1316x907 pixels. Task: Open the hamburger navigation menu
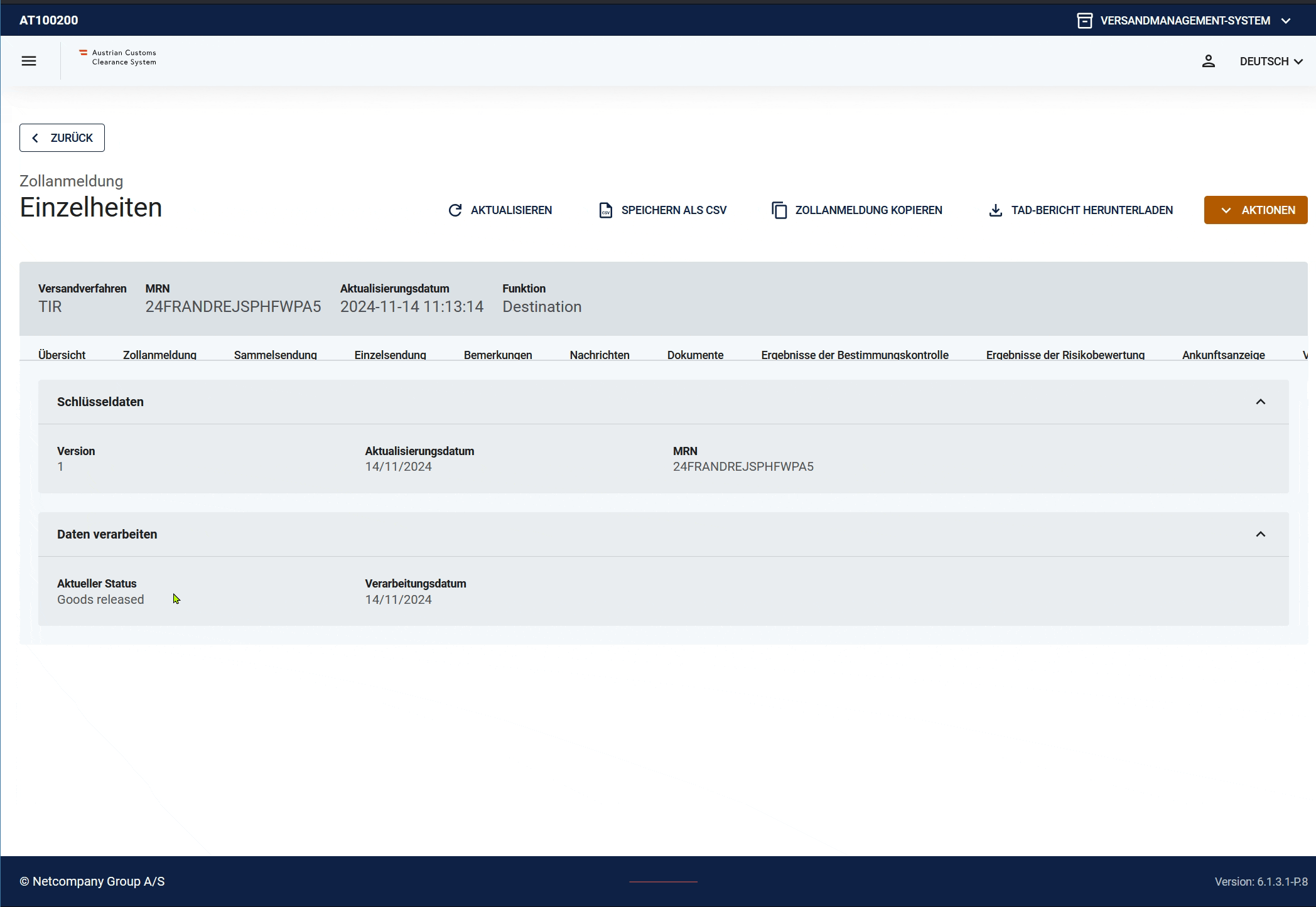(x=29, y=61)
